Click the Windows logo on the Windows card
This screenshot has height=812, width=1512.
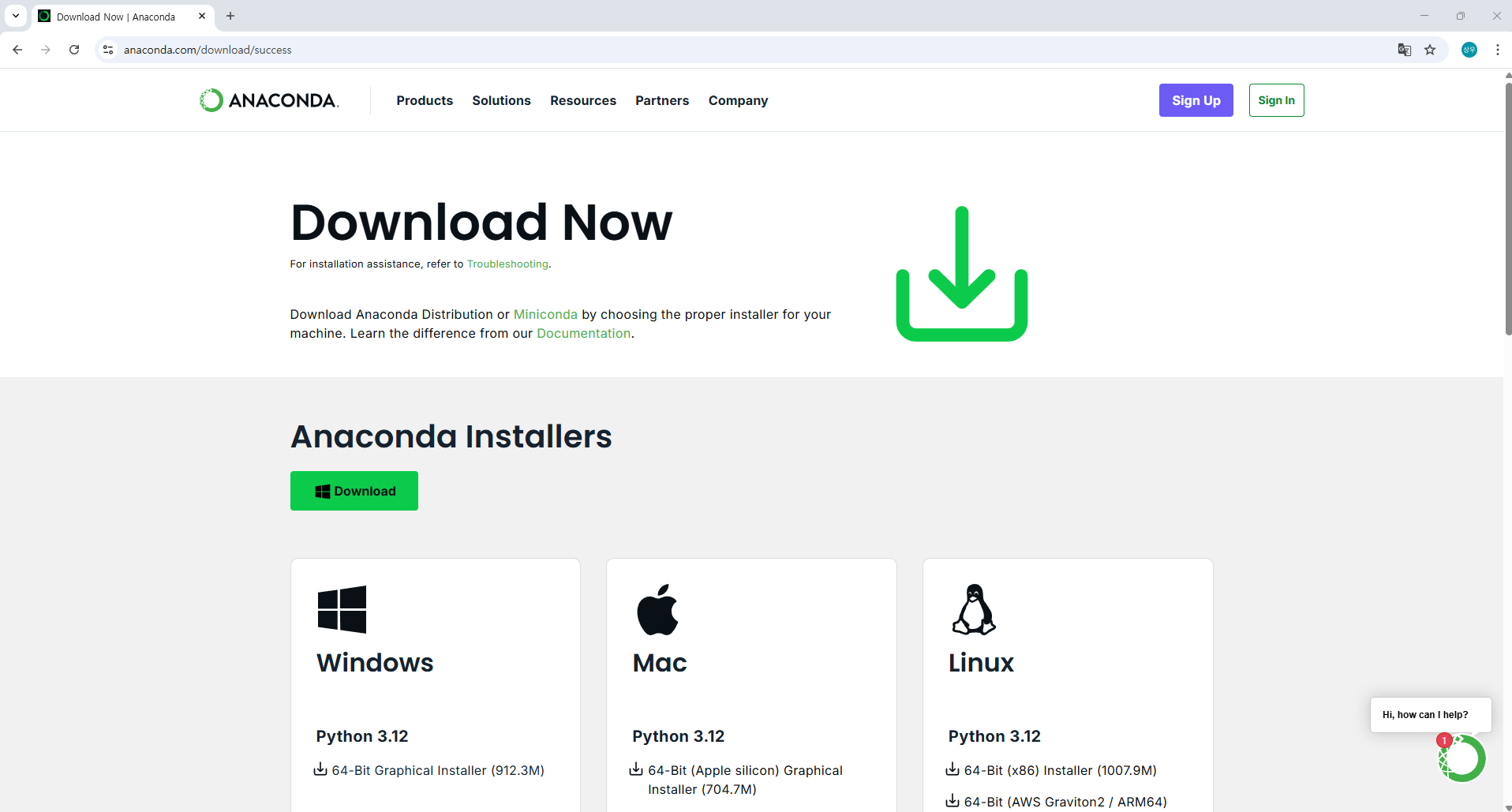pos(342,609)
